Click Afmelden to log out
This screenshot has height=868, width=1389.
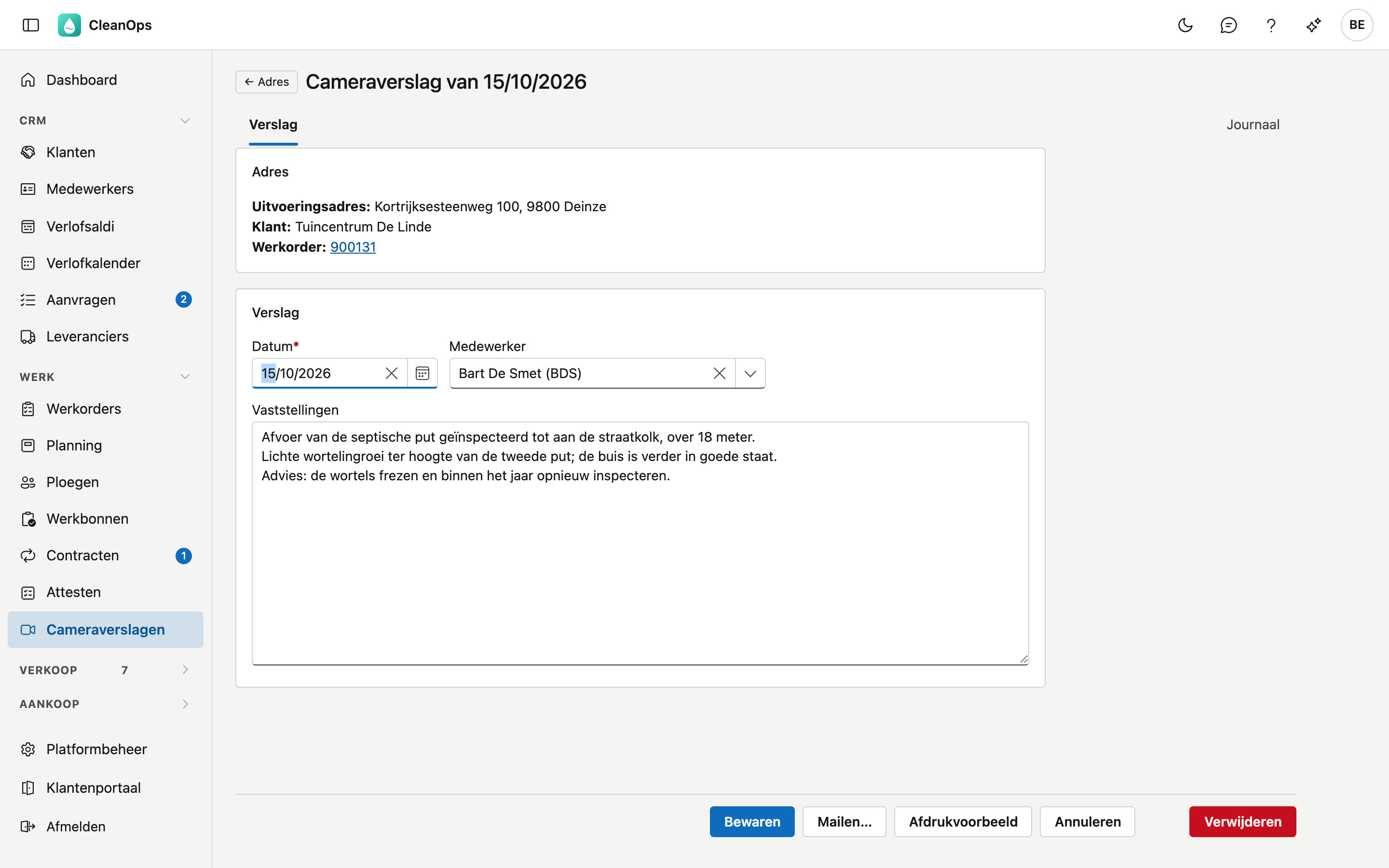pyautogui.click(x=106, y=826)
